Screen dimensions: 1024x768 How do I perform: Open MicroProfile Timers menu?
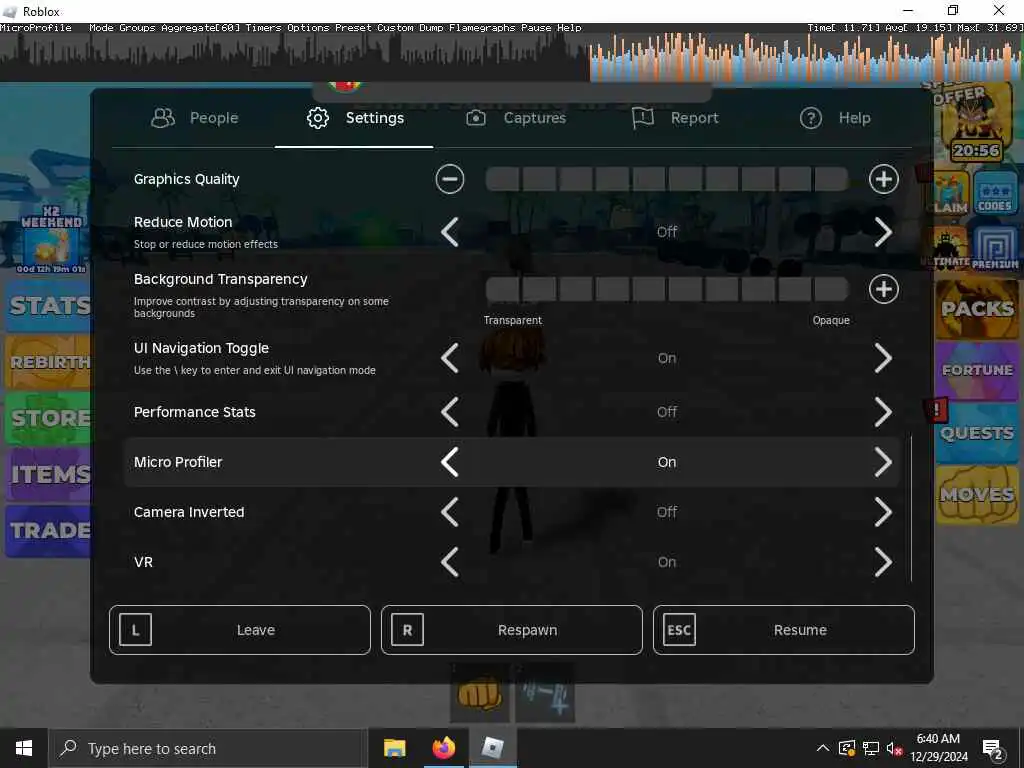pyautogui.click(x=263, y=27)
